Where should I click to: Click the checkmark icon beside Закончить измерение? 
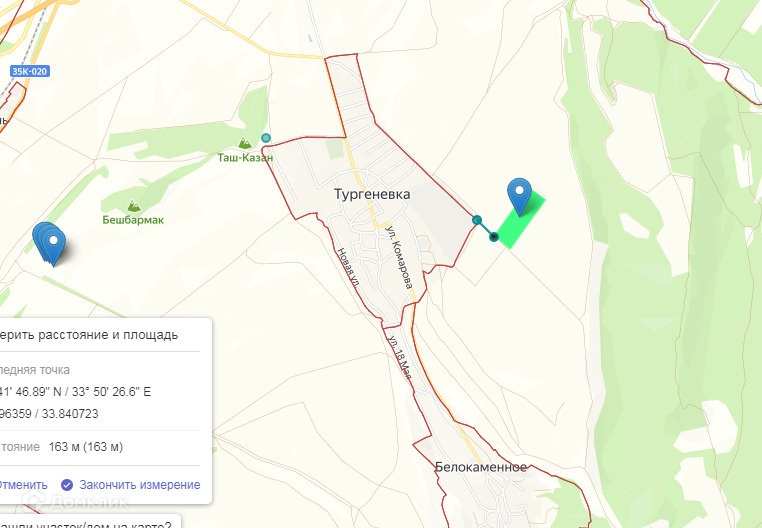coord(67,485)
